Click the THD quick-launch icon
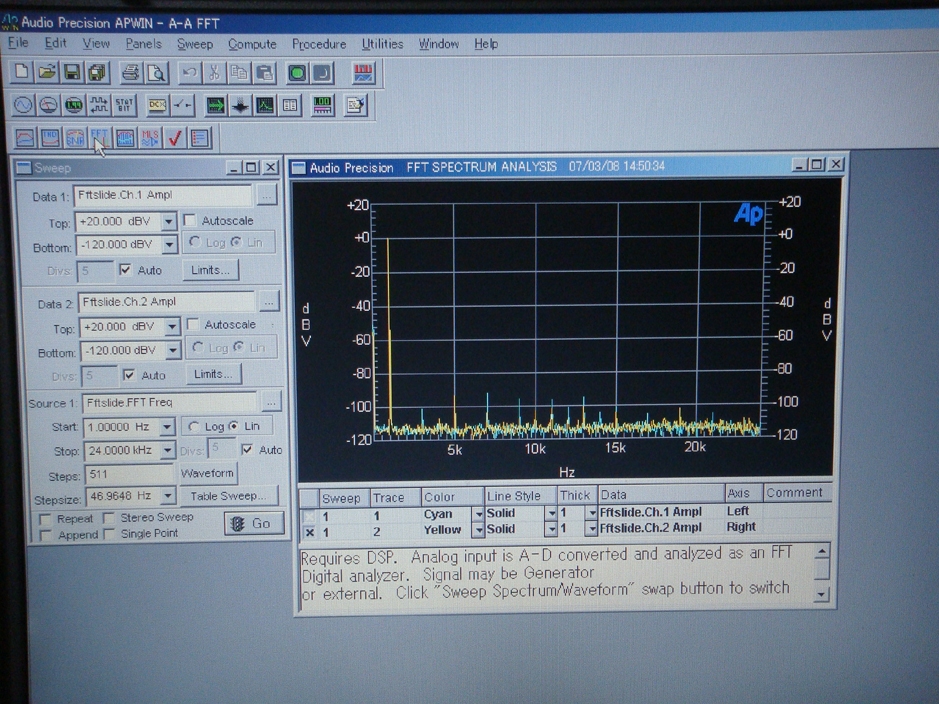 click(x=50, y=138)
